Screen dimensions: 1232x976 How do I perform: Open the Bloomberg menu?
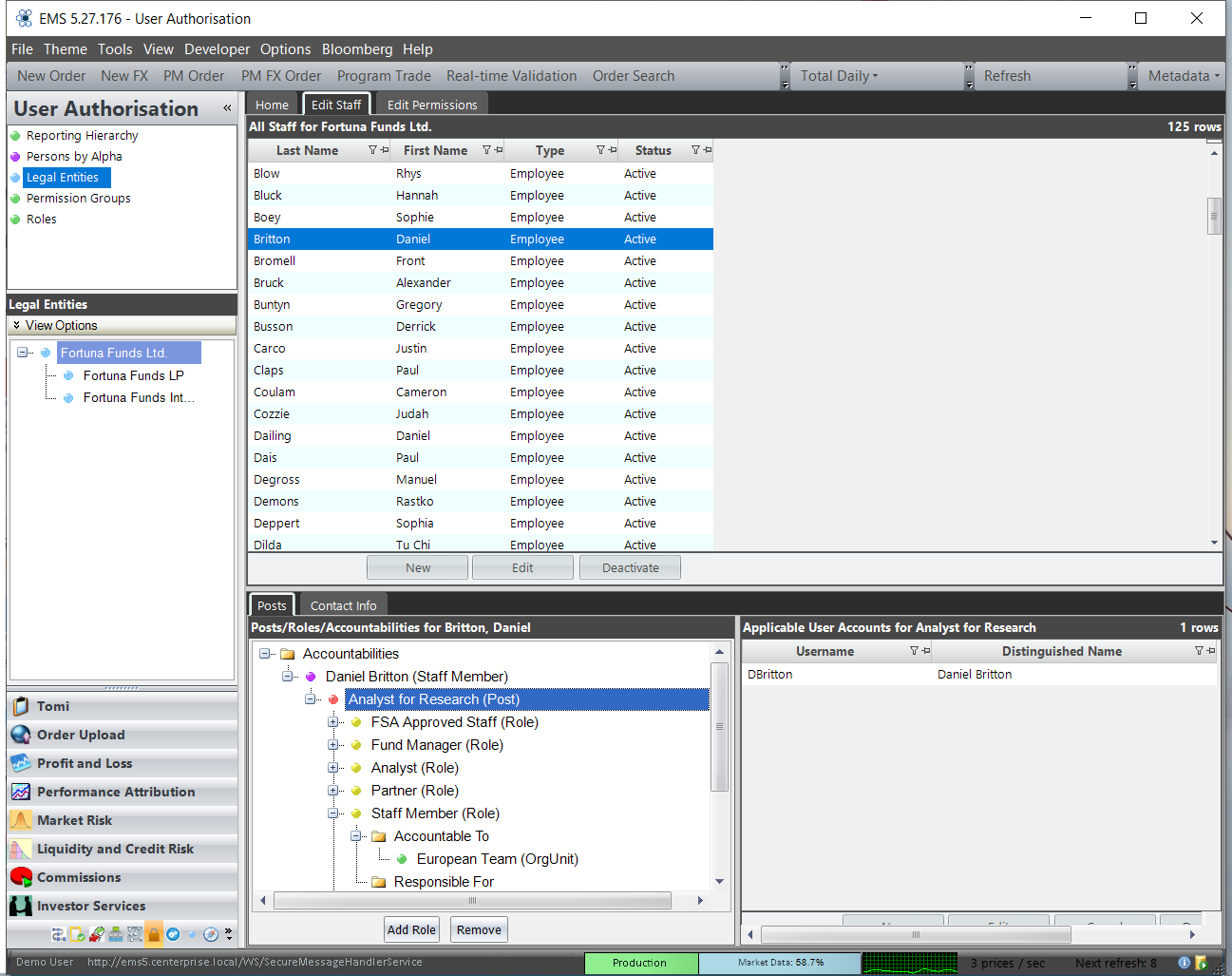[x=356, y=49]
